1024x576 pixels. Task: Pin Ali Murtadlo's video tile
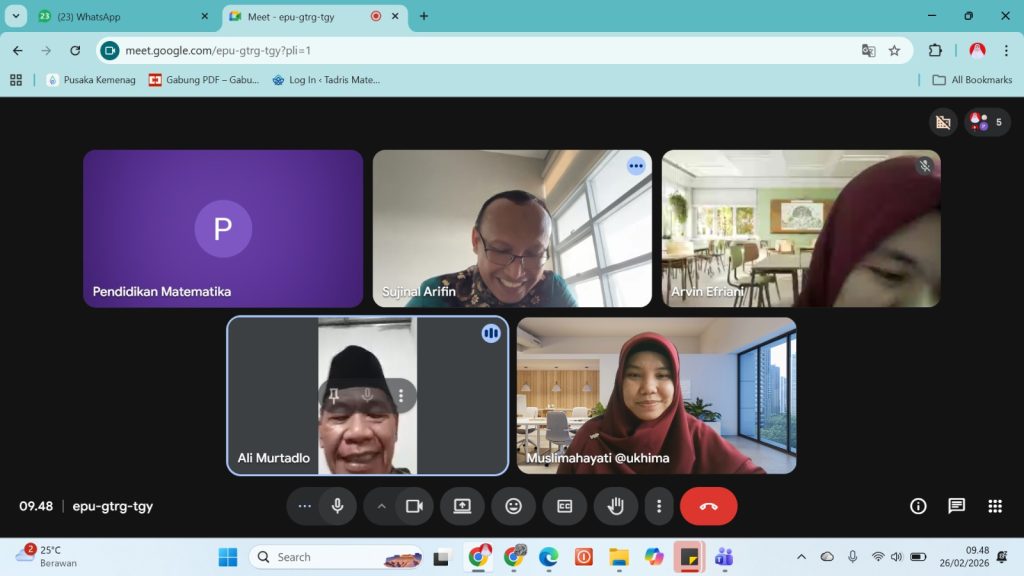(x=334, y=396)
